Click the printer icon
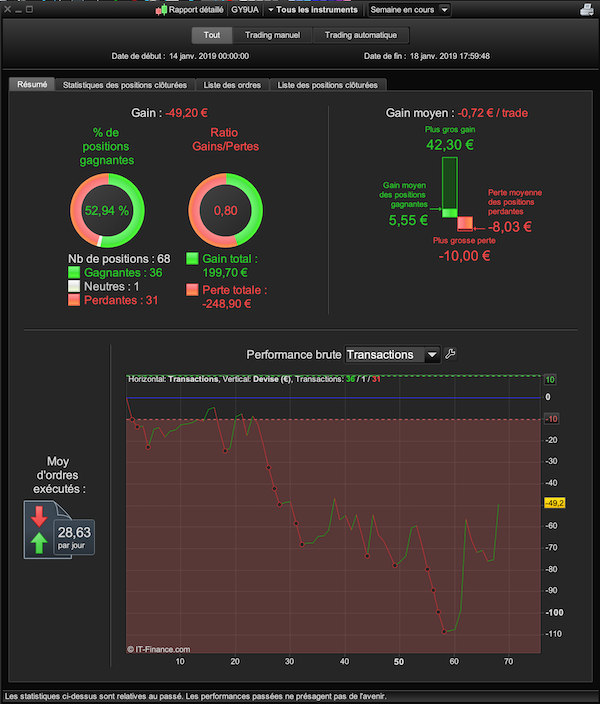The height and width of the screenshot is (704, 600). click(x=587, y=9)
